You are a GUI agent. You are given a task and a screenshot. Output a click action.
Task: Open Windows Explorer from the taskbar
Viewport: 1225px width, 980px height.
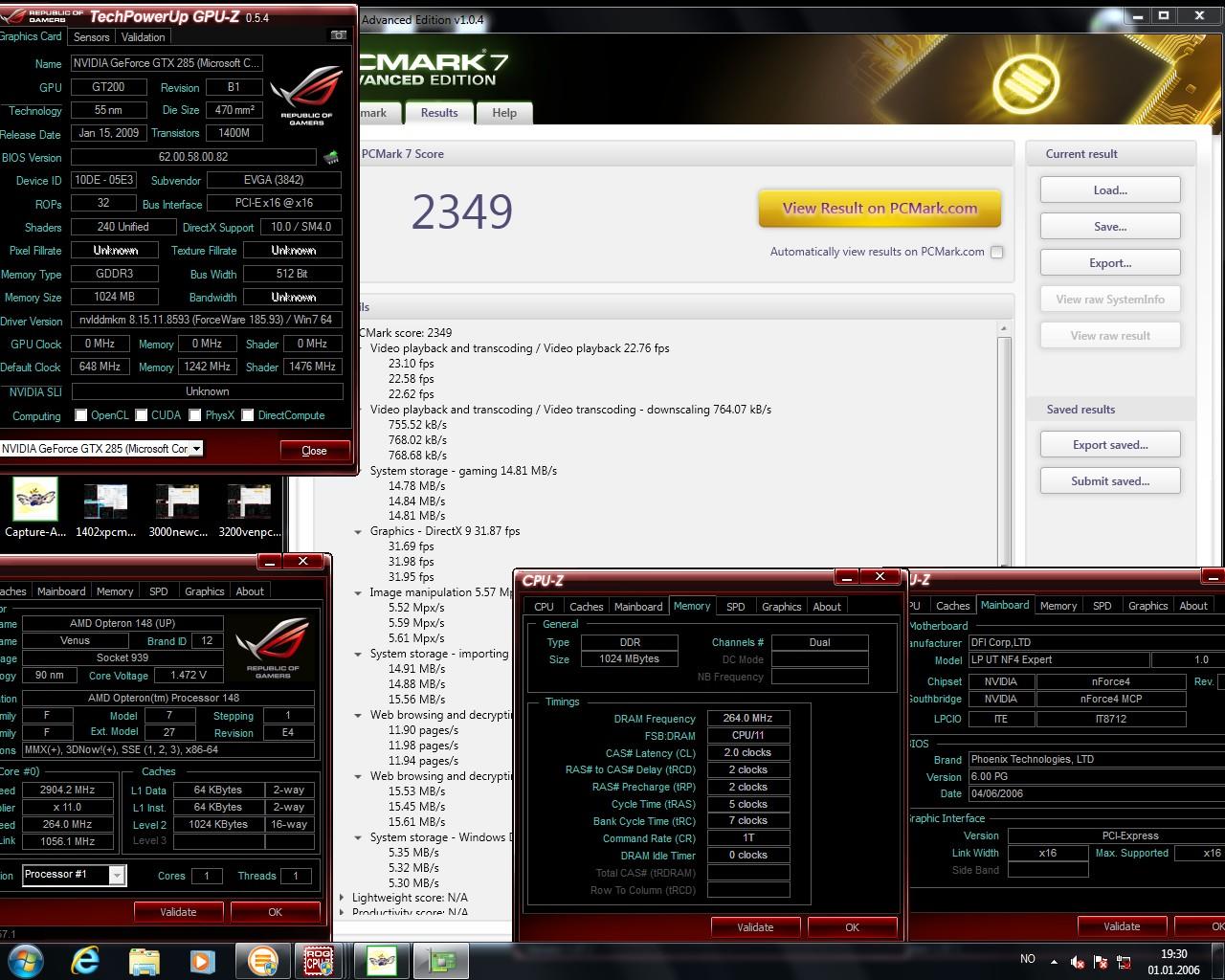[x=144, y=960]
